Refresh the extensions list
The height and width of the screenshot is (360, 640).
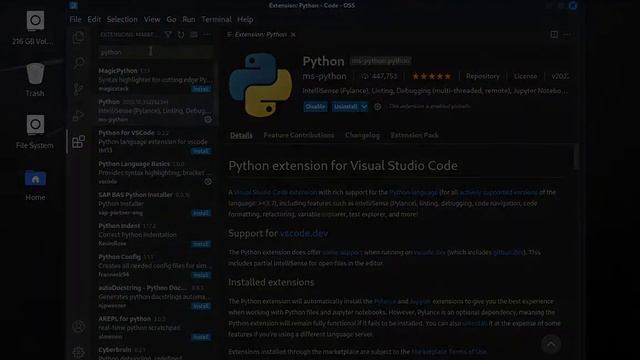tap(181, 35)
